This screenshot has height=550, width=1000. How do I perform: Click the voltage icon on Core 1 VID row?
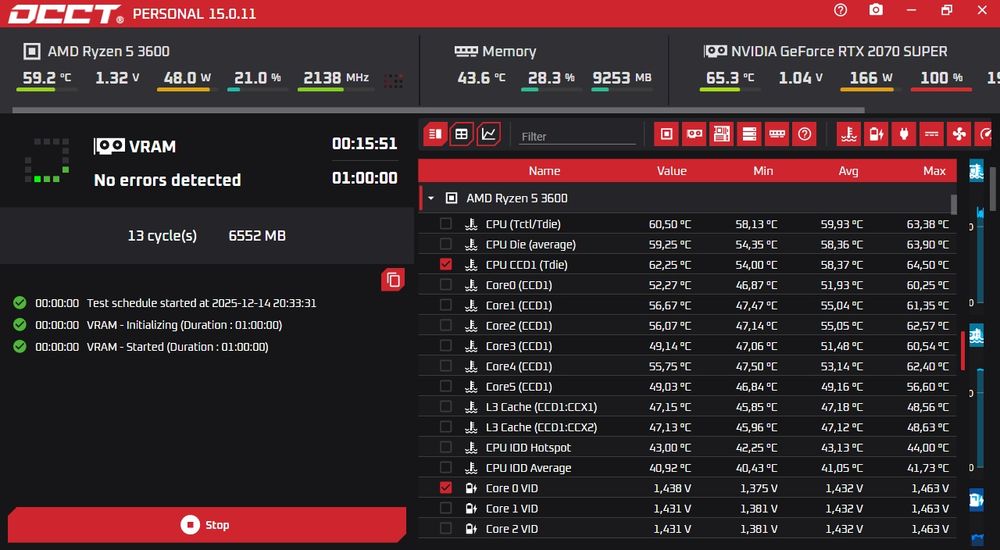[471, 509]
